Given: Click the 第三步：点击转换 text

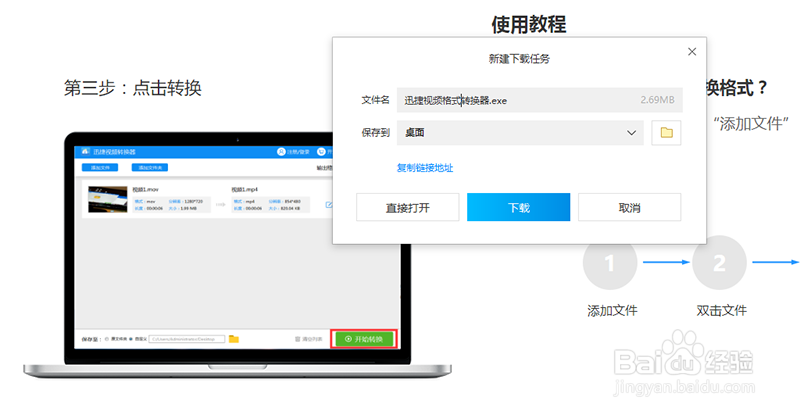Looking at the screenshot, I should pos(133,88).
